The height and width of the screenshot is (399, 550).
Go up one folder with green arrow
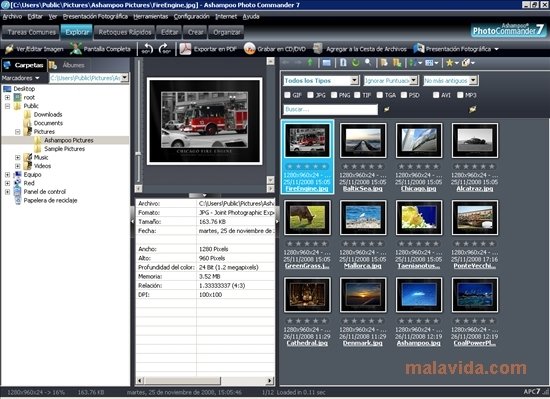310,63
